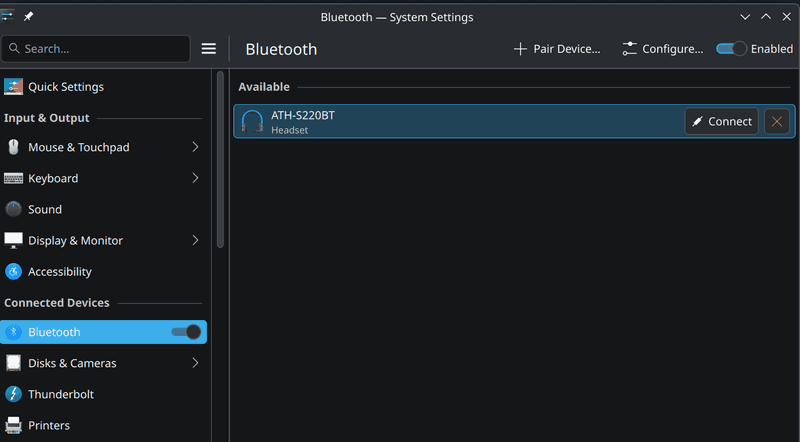Open Printers settings page
The height and width of the screenshot is (442, 800).
point(104,425)
